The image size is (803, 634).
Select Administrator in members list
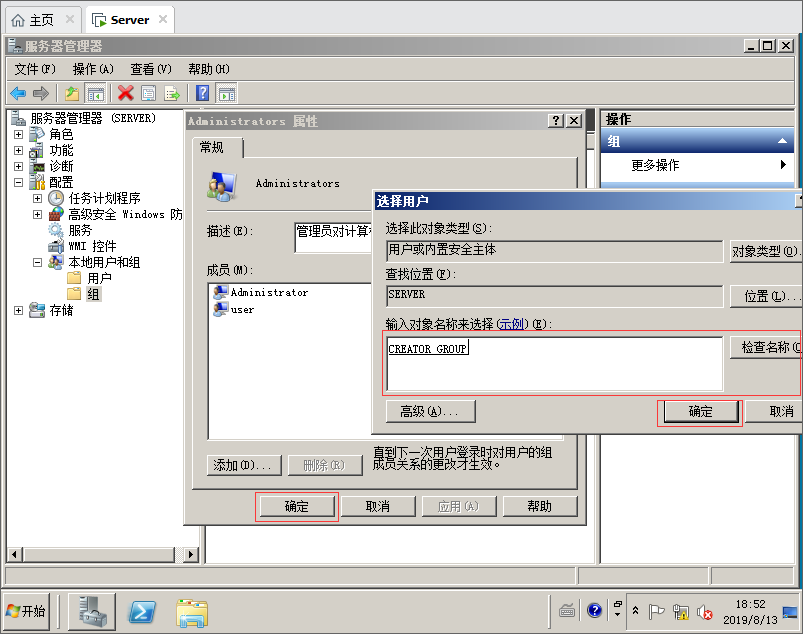269,292
